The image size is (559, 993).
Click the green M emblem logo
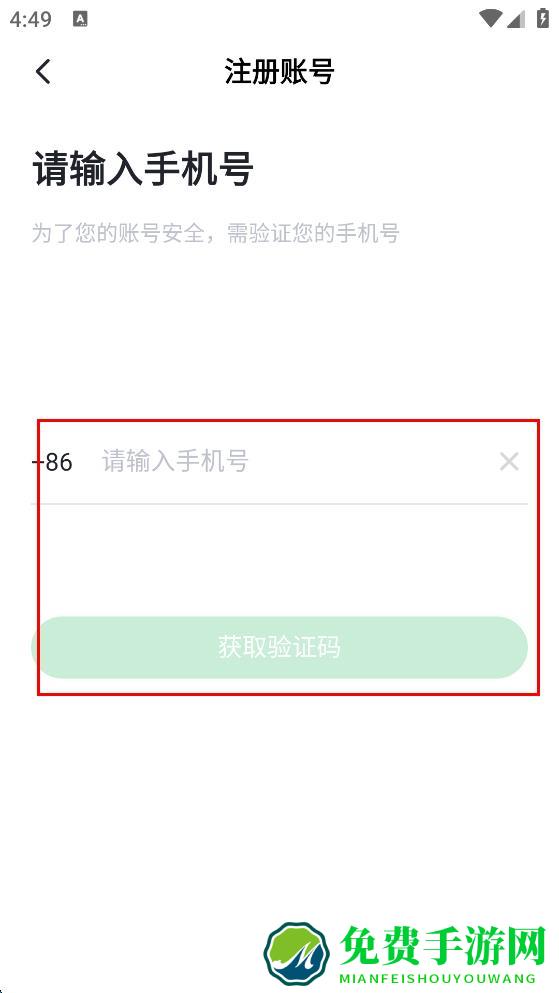pyautogui.click(x=296, y=952)
